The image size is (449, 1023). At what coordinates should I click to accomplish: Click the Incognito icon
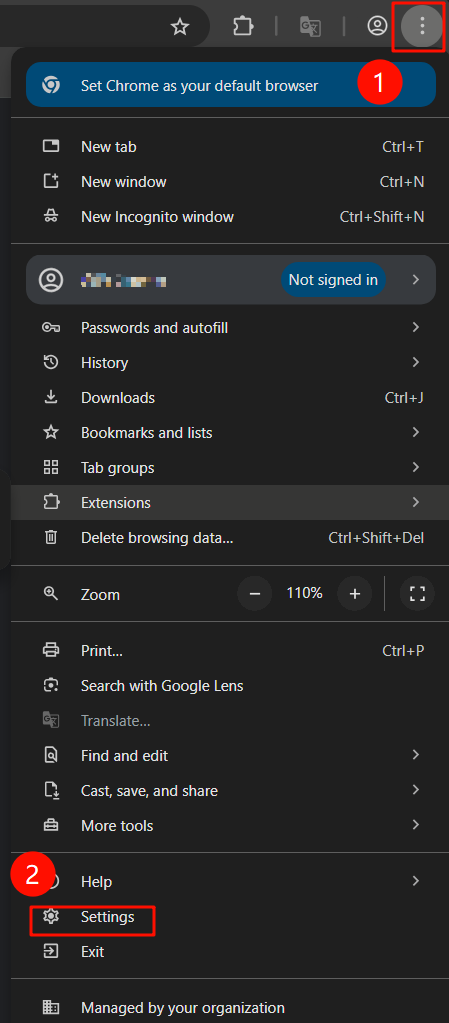[51, 217]
